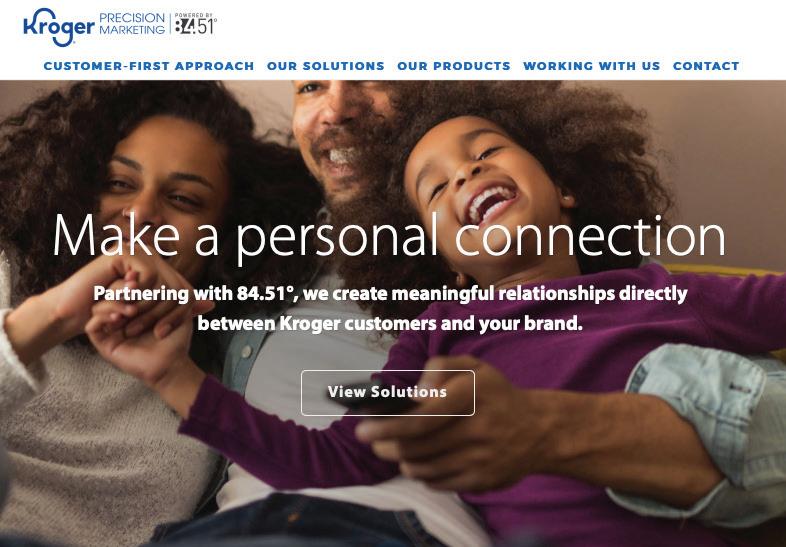786x547 pixels.
Task: Click the Partnering with 84.51° subtitle text
Action: [390, 308]
